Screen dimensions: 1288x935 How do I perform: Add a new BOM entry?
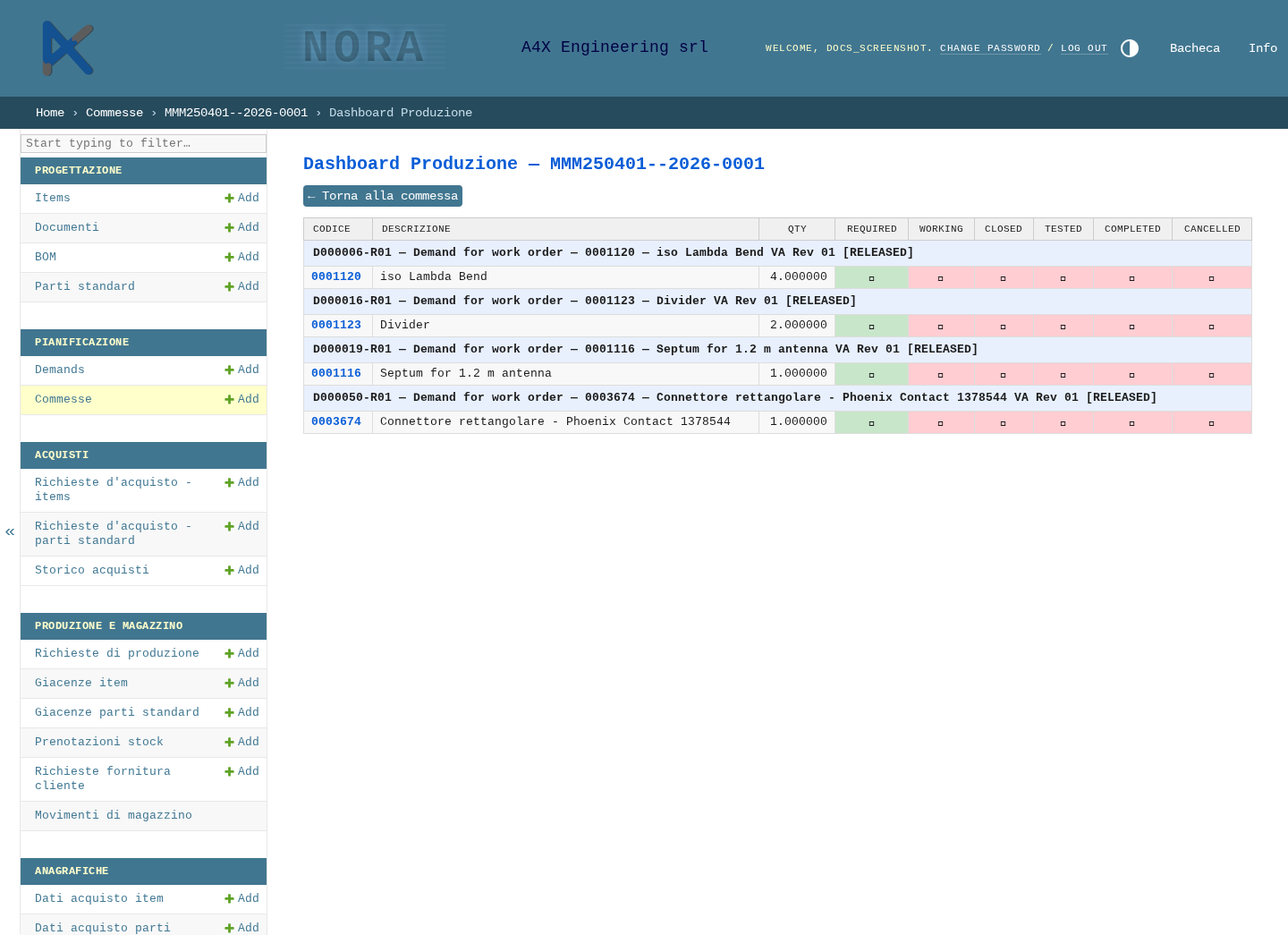pos(241,257)
